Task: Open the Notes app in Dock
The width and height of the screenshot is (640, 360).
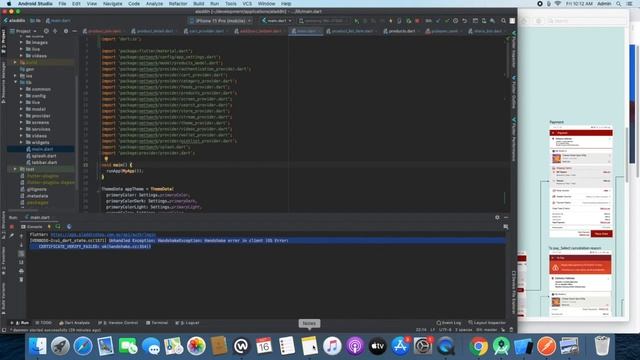Action: [309, 346]
